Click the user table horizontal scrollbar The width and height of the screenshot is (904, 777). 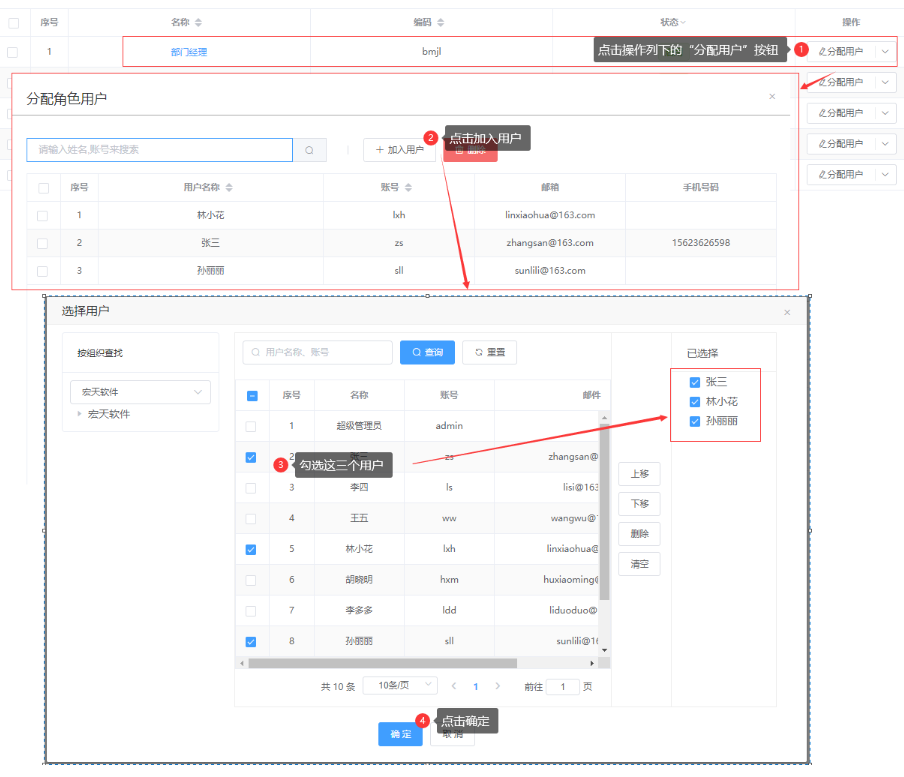pyautogui.click(x=382, y=663)
